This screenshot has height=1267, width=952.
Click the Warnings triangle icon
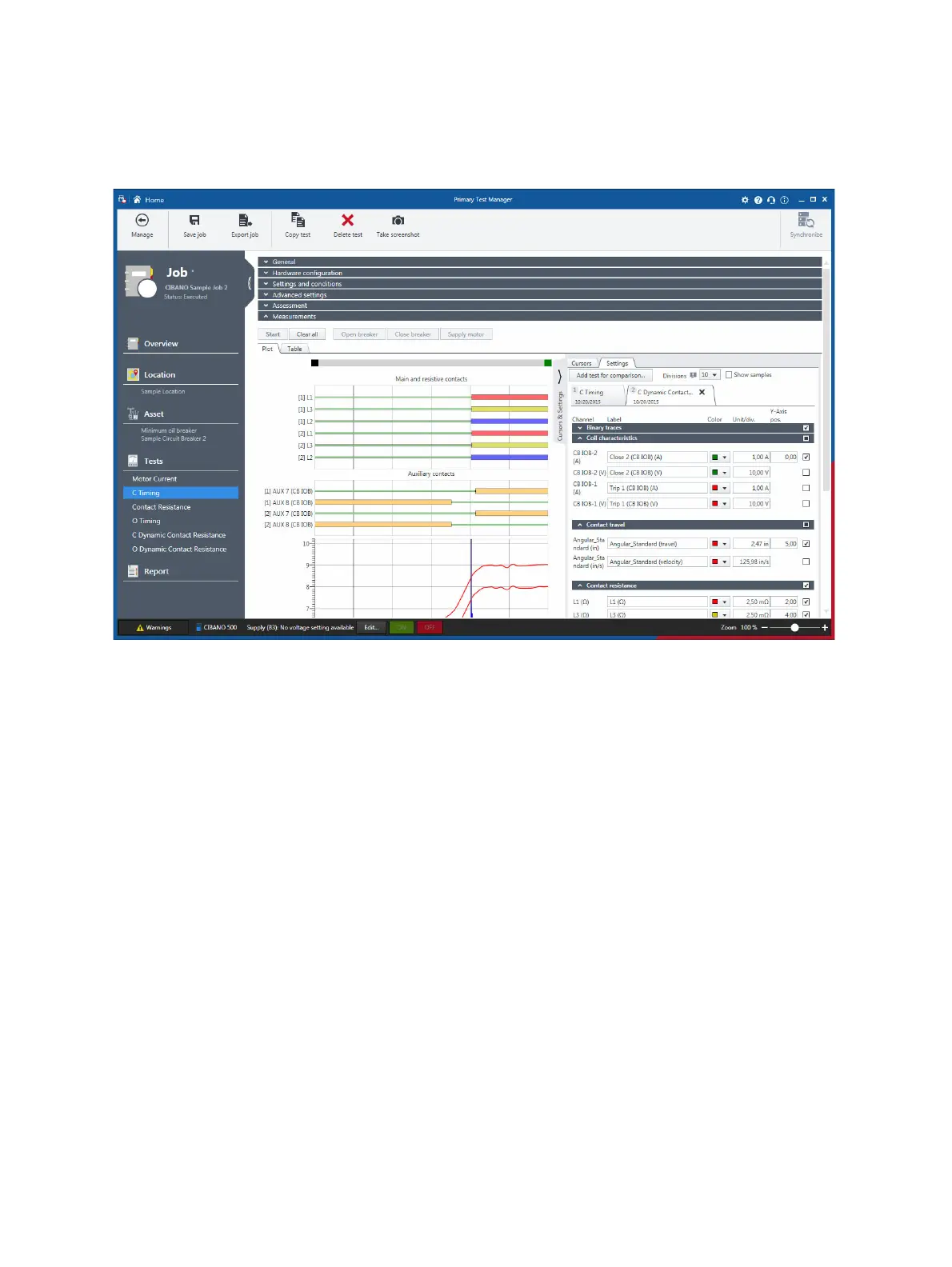click(139, 628)
